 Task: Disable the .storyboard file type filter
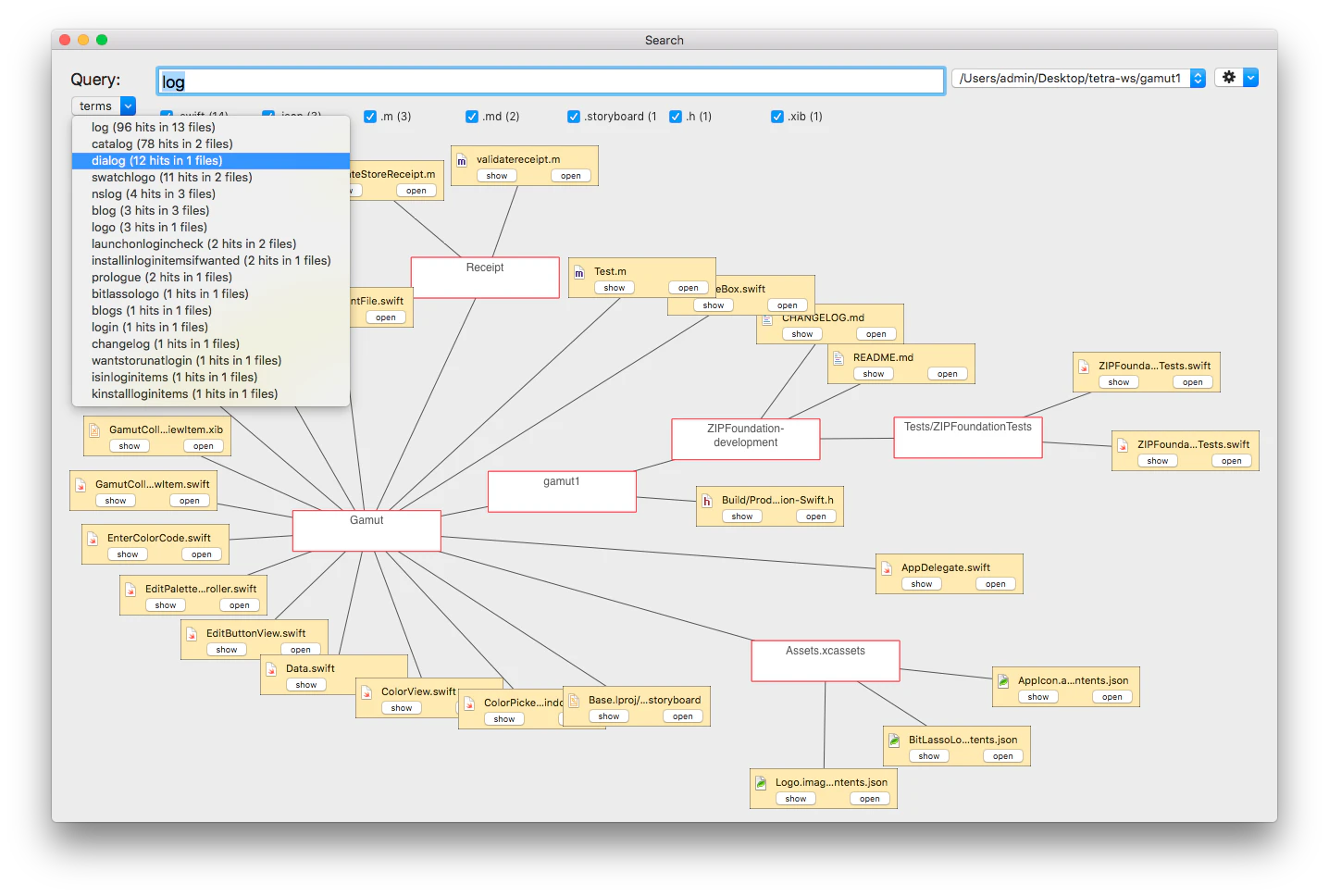click(574, 116)
